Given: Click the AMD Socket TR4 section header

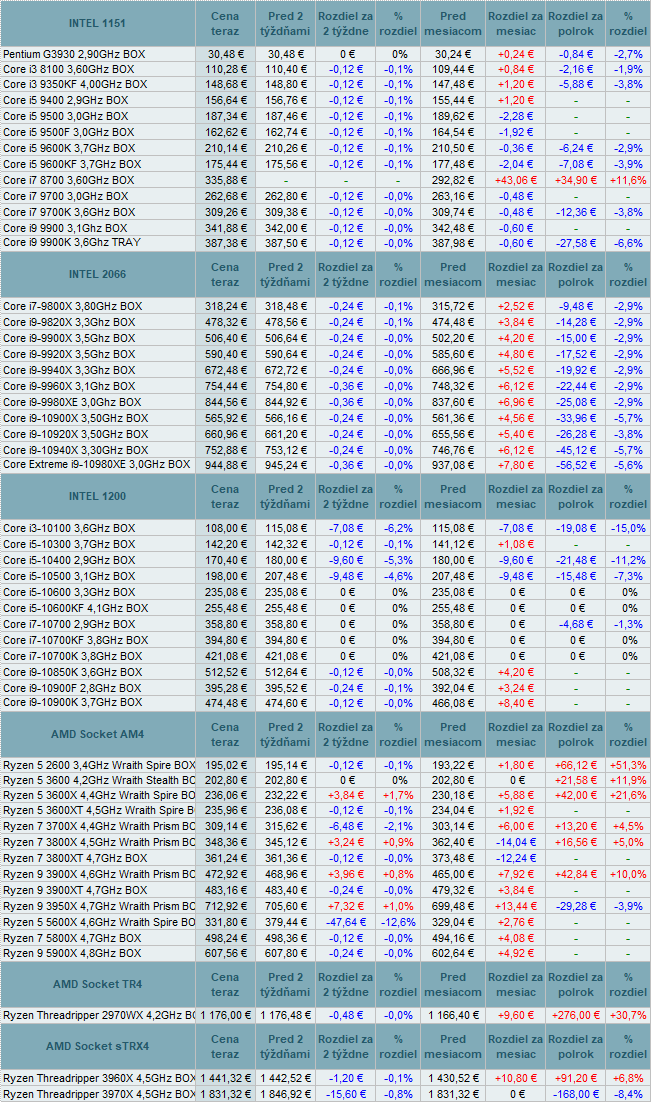Looking at the screenshot, I should point(97,984).
